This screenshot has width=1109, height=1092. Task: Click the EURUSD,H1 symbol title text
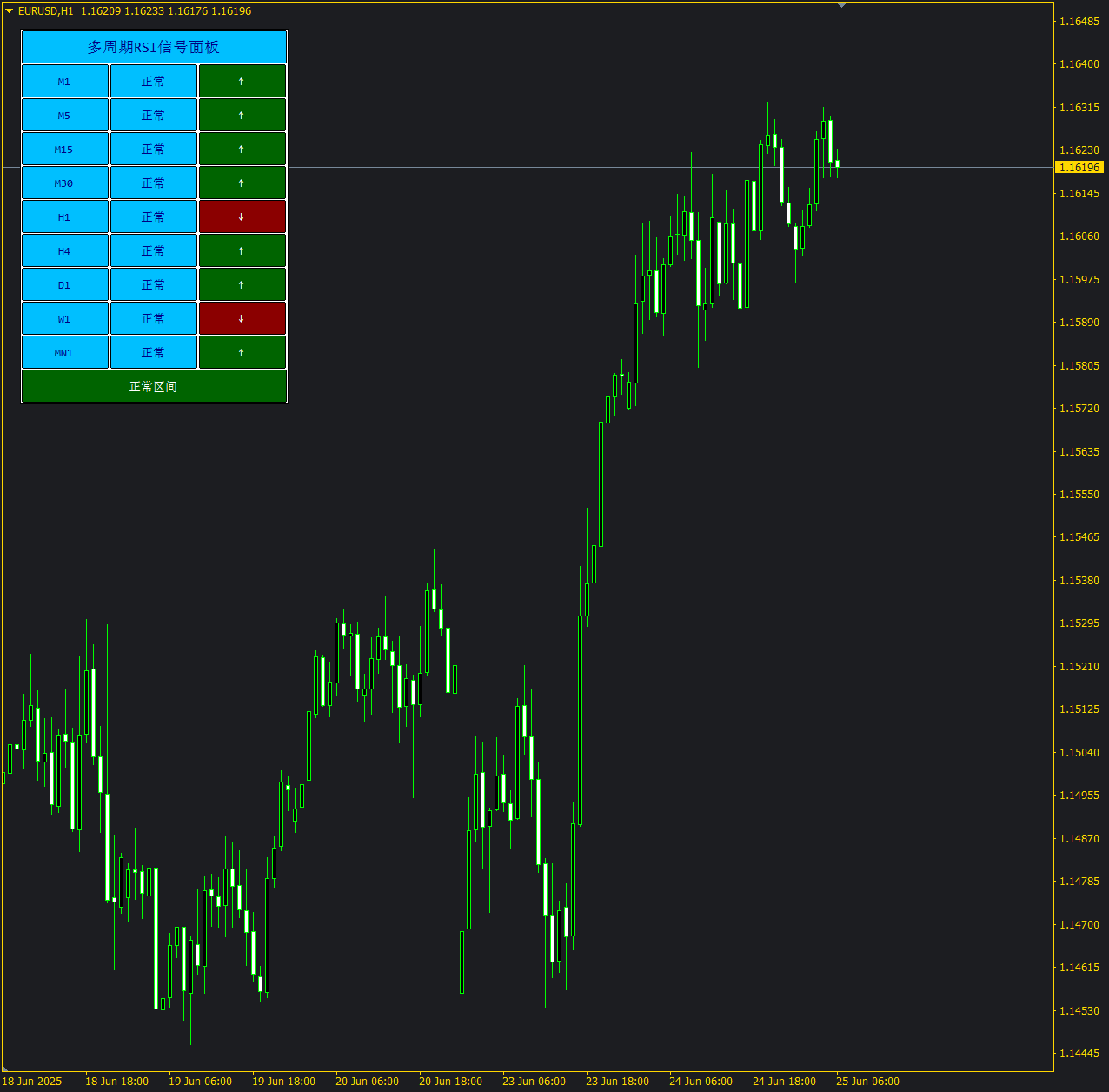46,11
